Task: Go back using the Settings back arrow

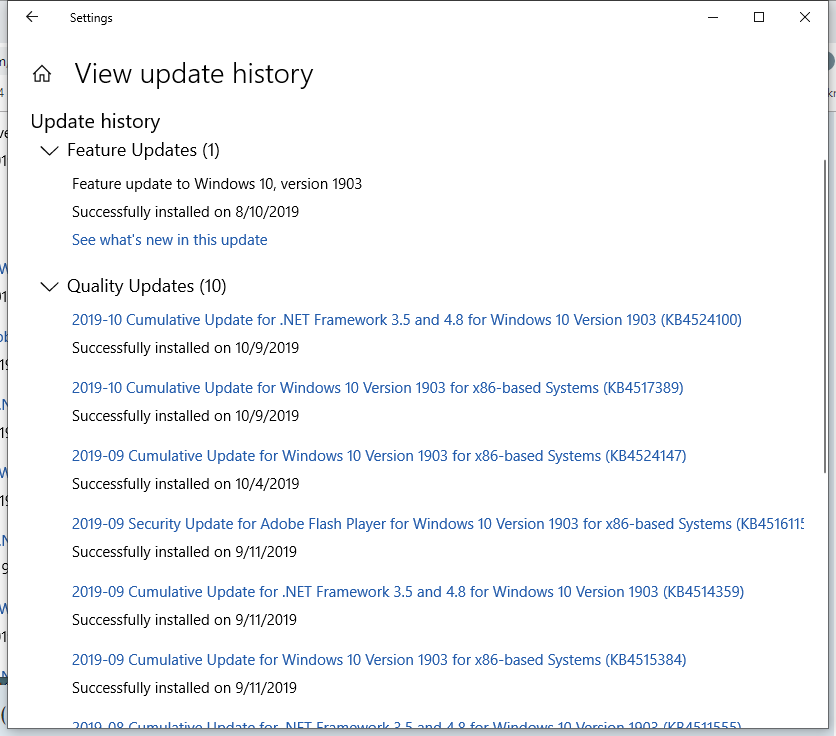Action: (x=32, y=17)
